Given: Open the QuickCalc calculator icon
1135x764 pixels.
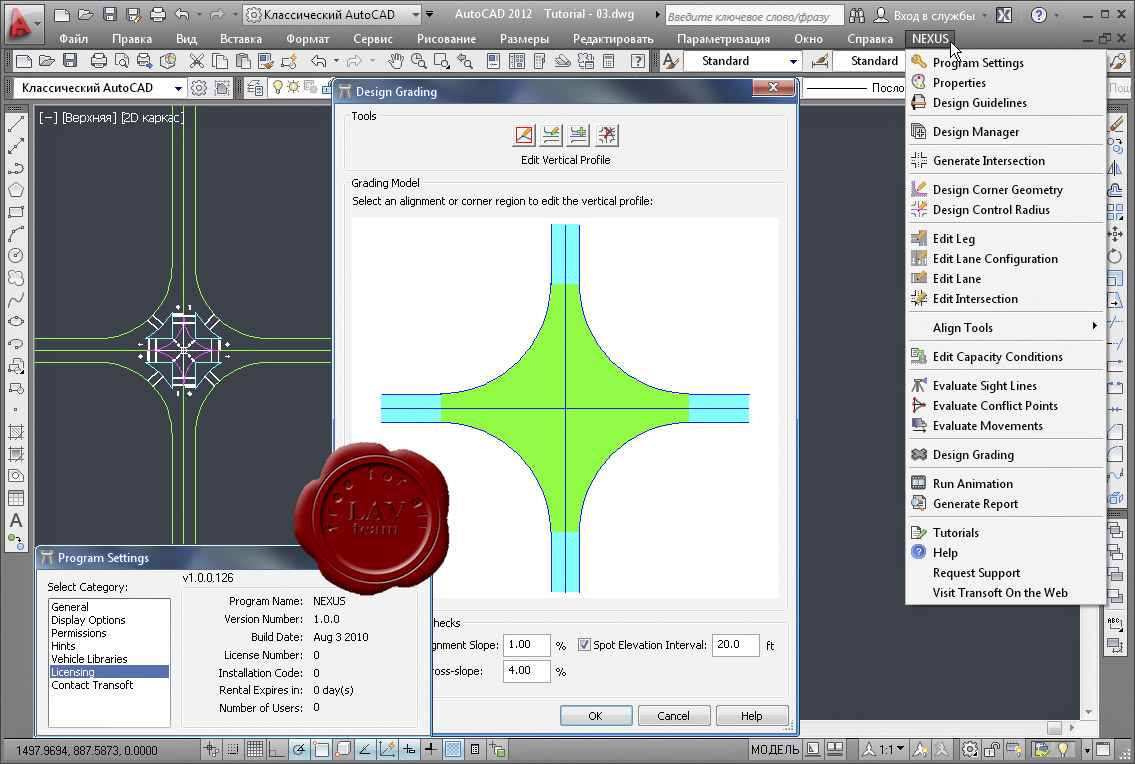Looking at the screenshot, I should click(x=609, y=62).
